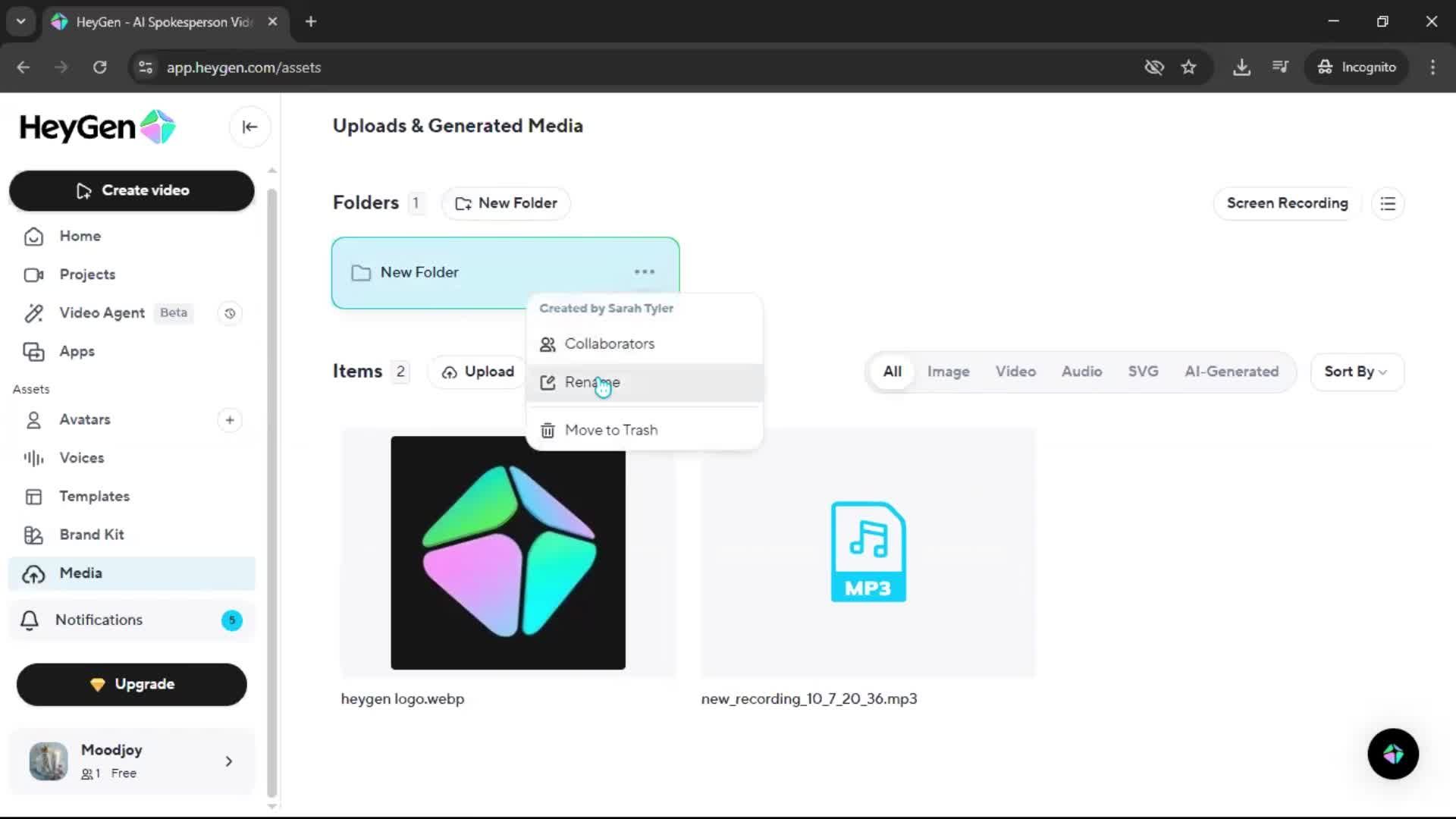Viewport: 1456px width, 819px height.
Task: Switch to list view layout icon
Action: [1388, 204]
